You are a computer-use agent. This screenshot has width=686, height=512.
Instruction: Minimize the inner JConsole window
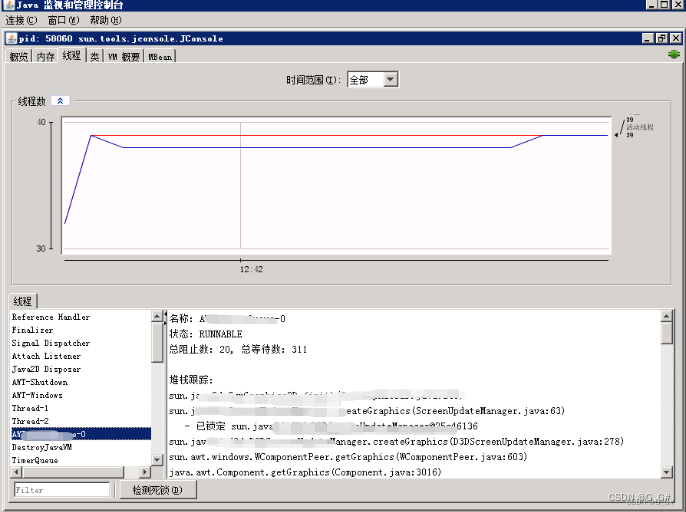point(647,38)
